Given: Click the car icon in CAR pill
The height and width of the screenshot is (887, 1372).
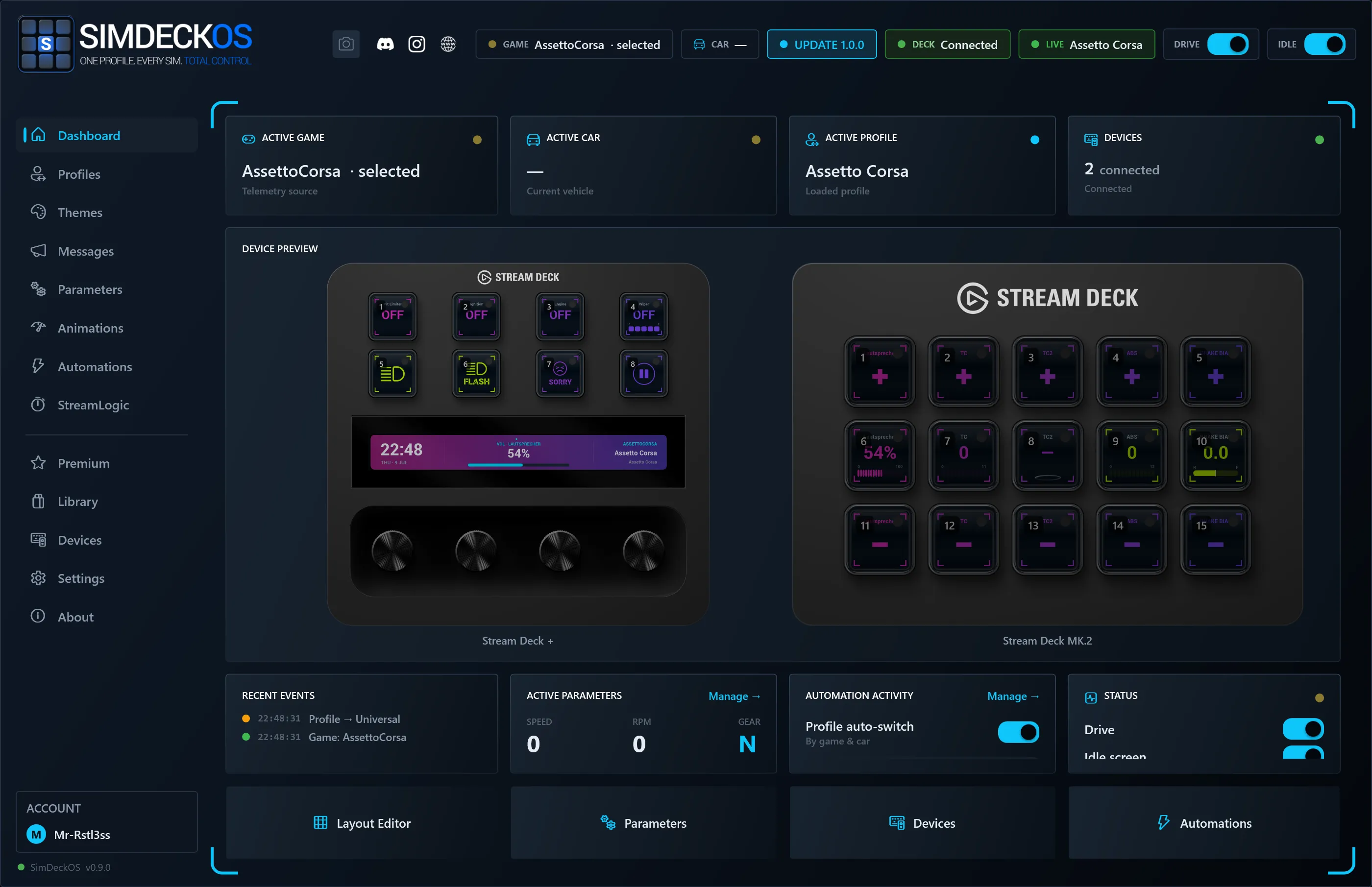Looking at the screenshot, I should click(x=698, y=45).
